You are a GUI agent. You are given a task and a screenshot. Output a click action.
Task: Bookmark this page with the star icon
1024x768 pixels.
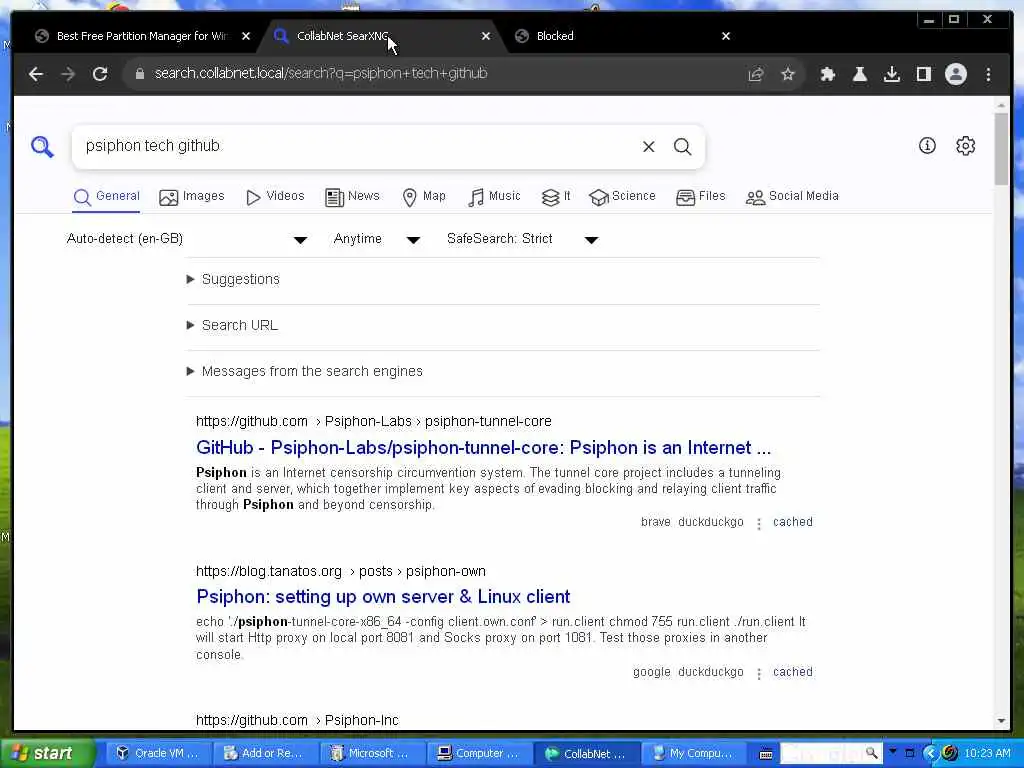[788, 74]
